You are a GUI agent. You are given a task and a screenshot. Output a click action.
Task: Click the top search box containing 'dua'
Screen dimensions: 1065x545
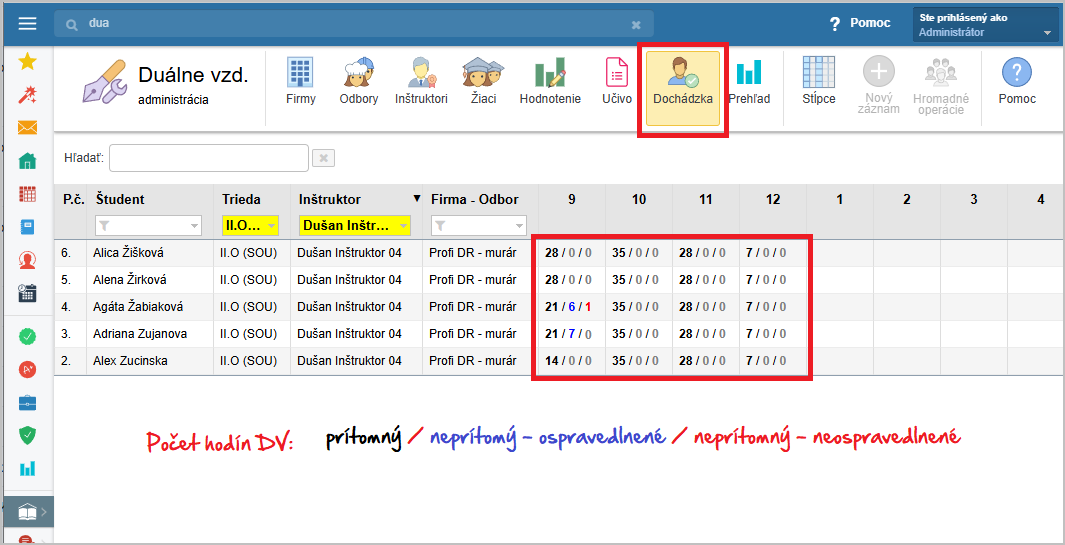353,24
